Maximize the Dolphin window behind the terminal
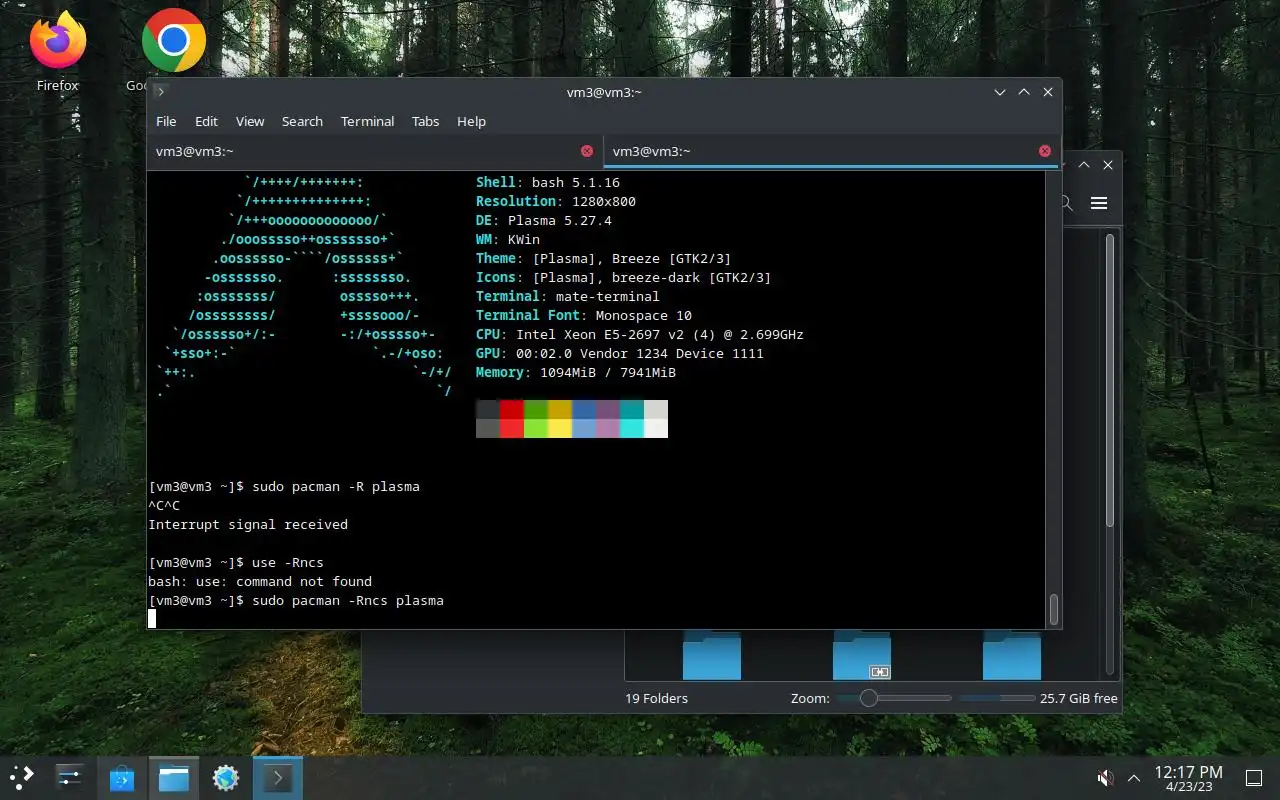This screenshot has height=800, width=1280. pyautogui.click(x=1084, y=165)
